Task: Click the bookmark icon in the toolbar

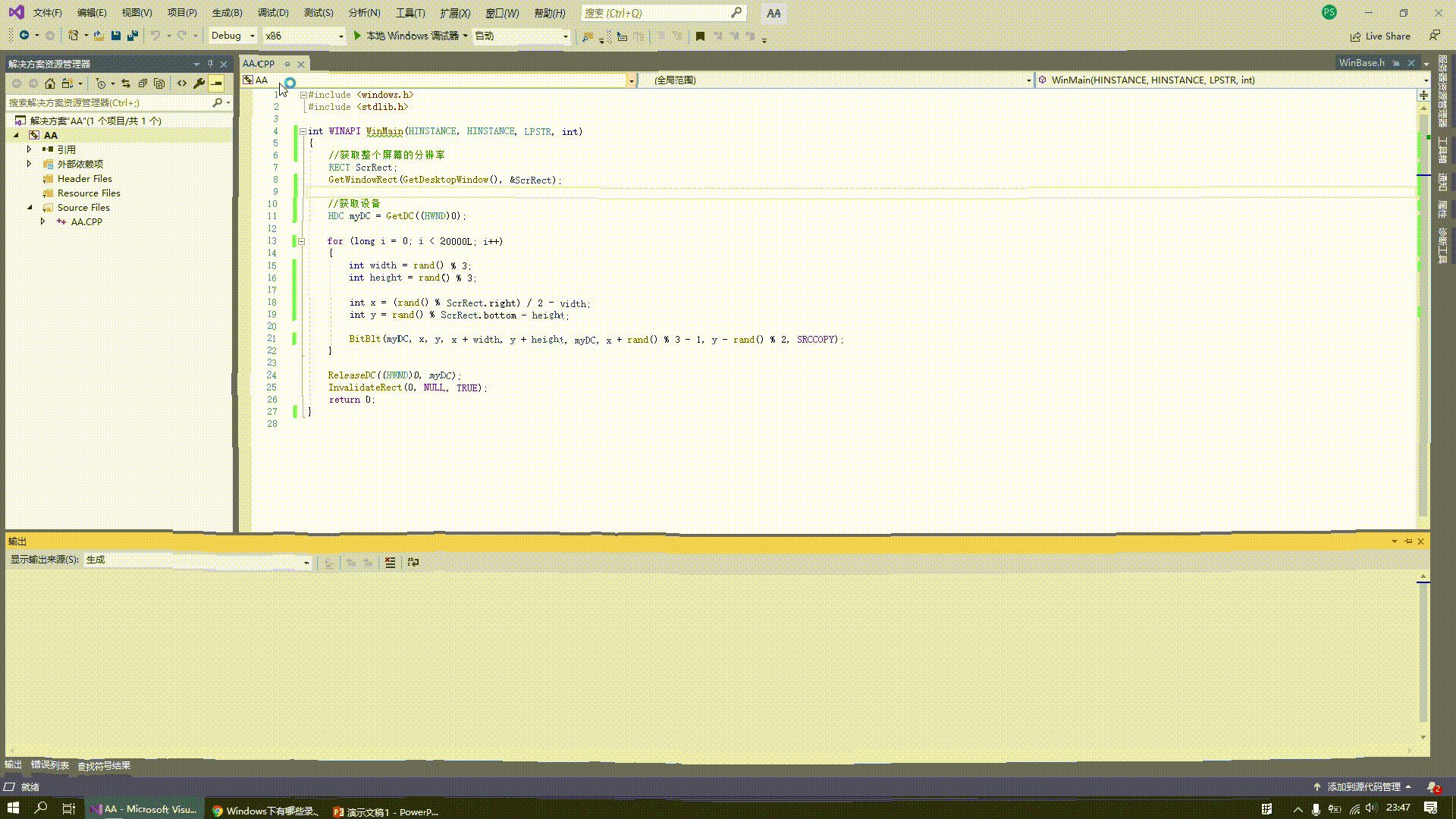Action: point(700,36)
